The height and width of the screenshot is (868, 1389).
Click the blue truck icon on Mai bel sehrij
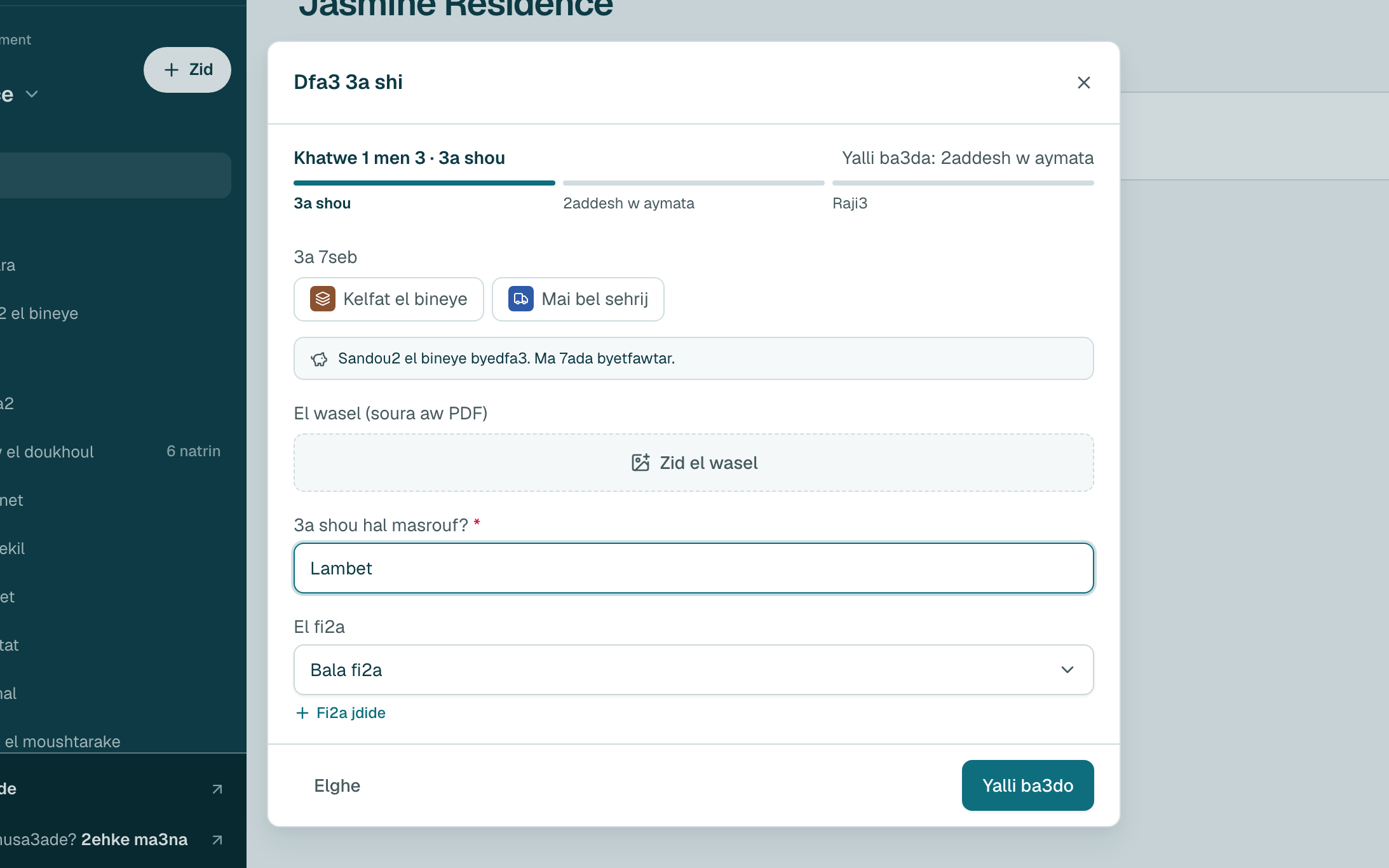pyautogui.click(x=521, y=299)
